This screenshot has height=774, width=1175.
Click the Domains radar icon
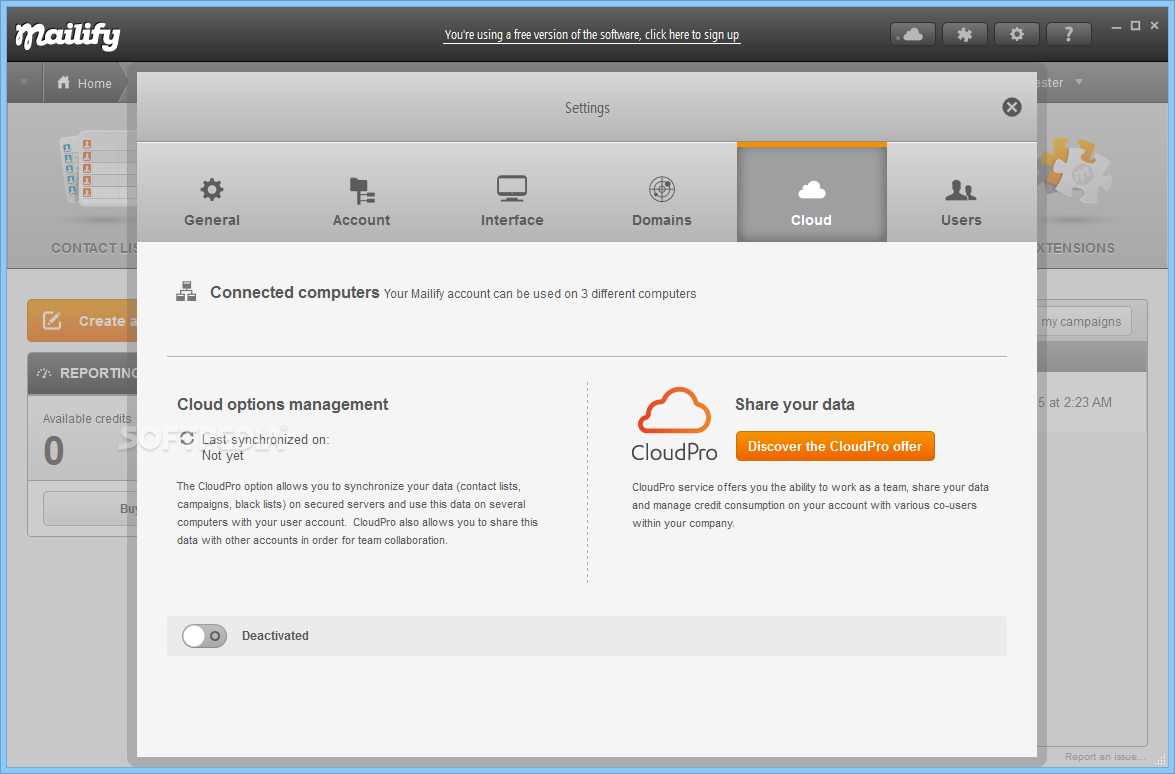(x=662, y=189)
